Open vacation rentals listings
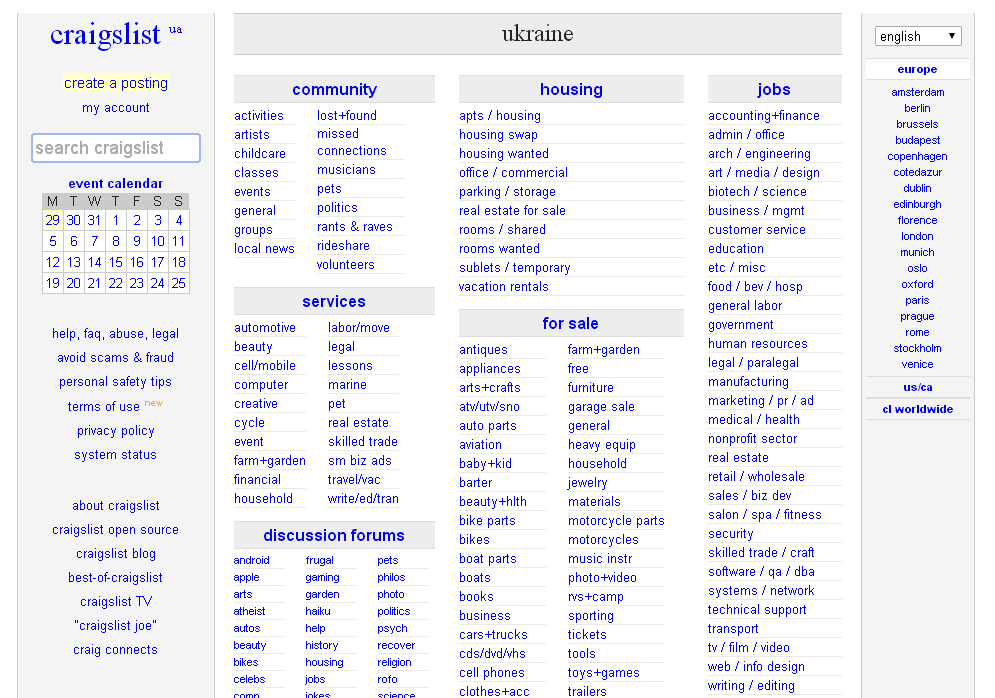This screenshot has height=698, width=995. (504, 287)
